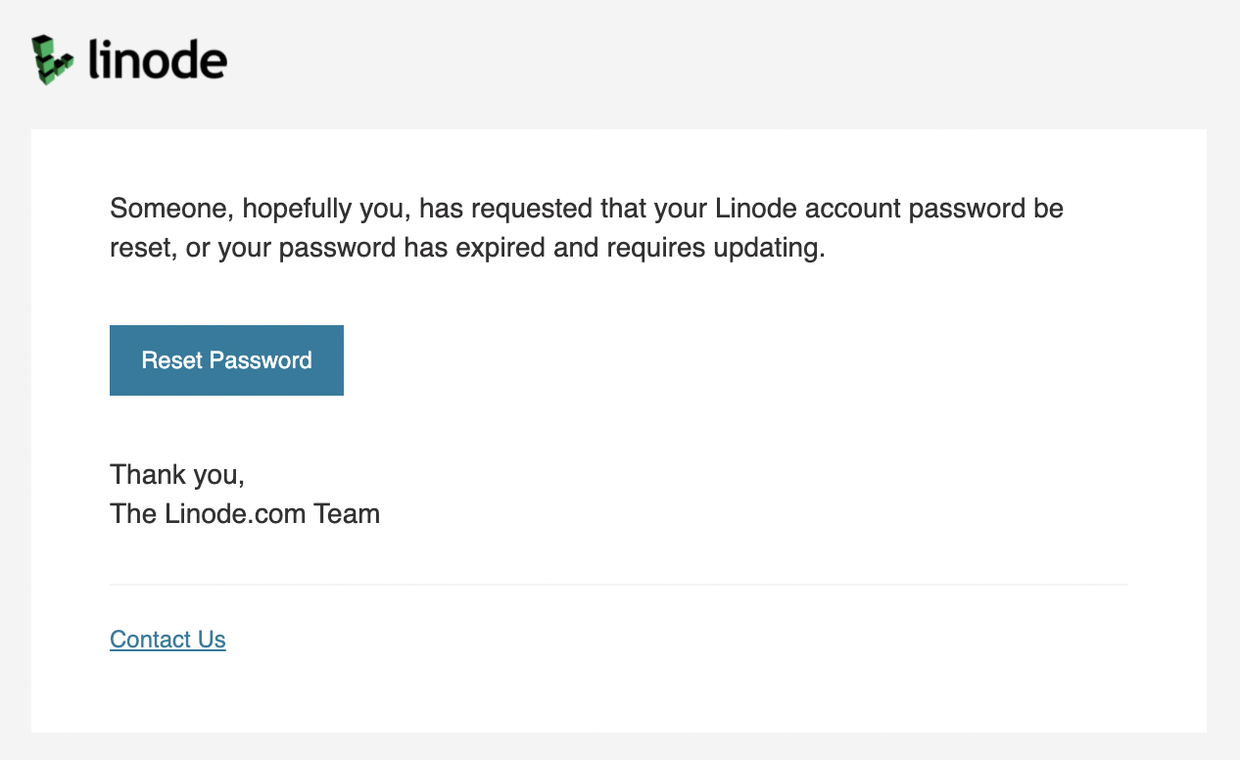Open the Contact Us link
The image size is (1240, 760).
[168, 639]
